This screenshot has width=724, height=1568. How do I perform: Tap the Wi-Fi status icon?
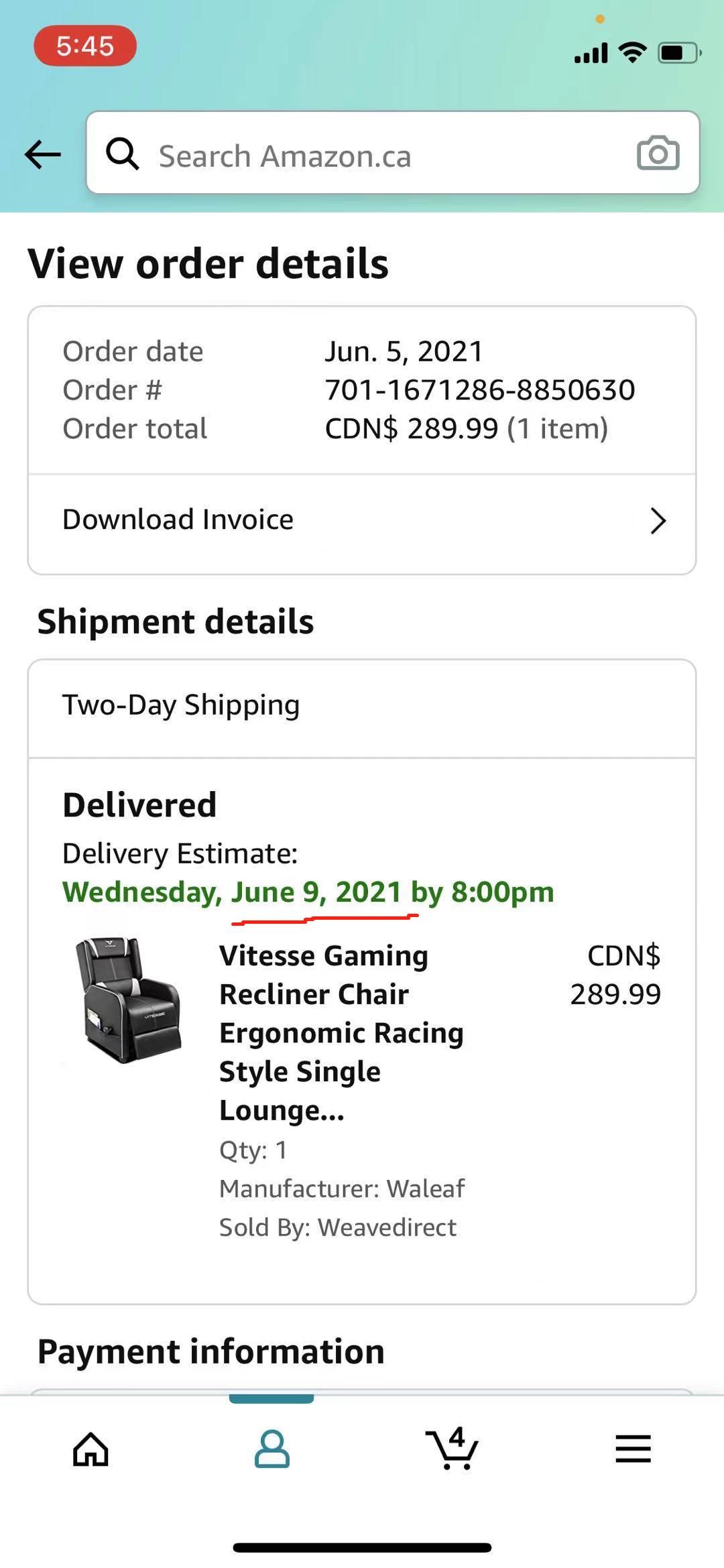(632, 52)
